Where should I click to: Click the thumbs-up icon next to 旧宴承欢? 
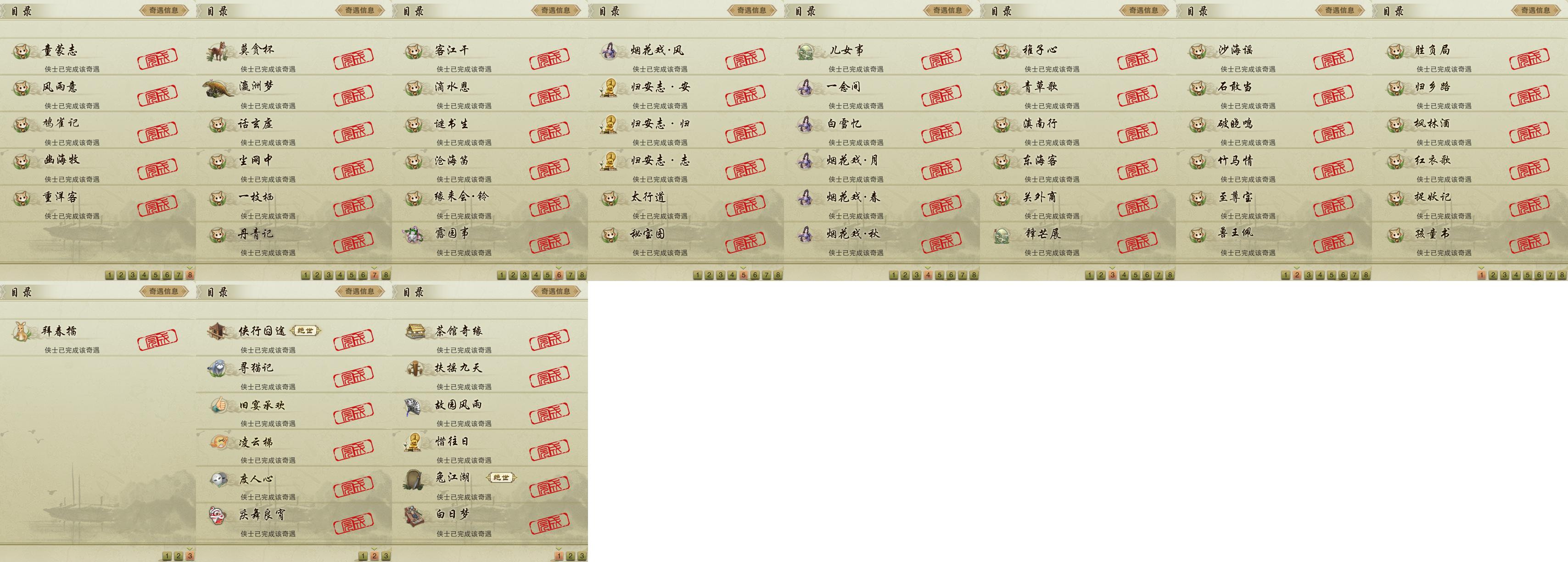coord(218,405)
